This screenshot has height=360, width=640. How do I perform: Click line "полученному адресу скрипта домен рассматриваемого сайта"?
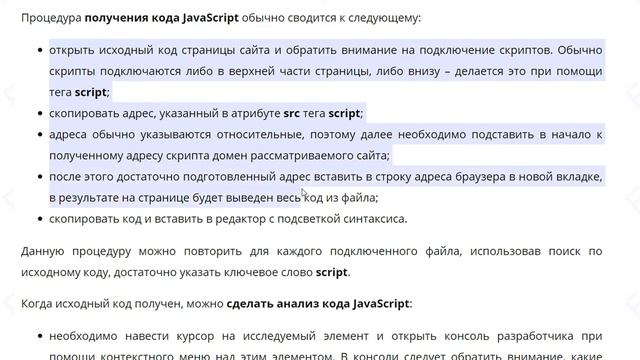pyautogui.click(x=220, y=156)
